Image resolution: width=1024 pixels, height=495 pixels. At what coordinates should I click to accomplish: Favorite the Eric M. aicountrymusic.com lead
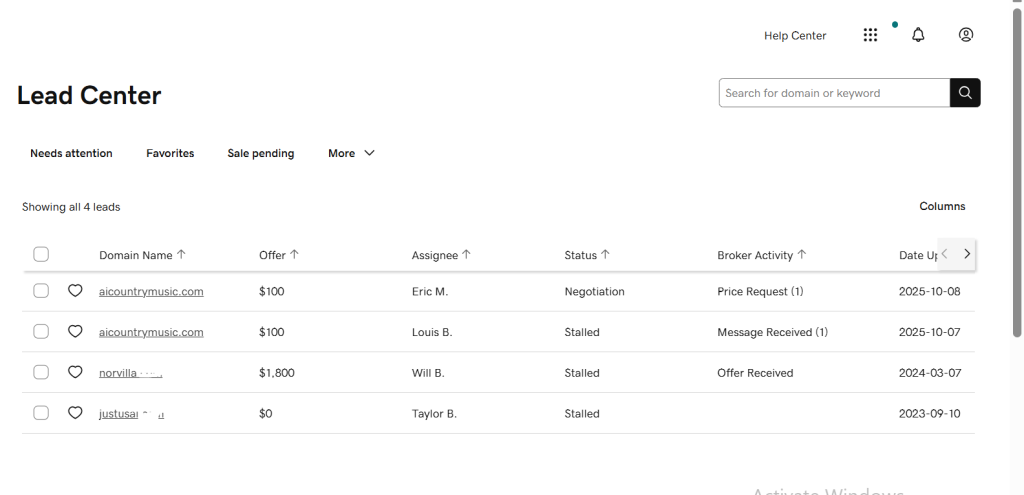tap(75, 291)
